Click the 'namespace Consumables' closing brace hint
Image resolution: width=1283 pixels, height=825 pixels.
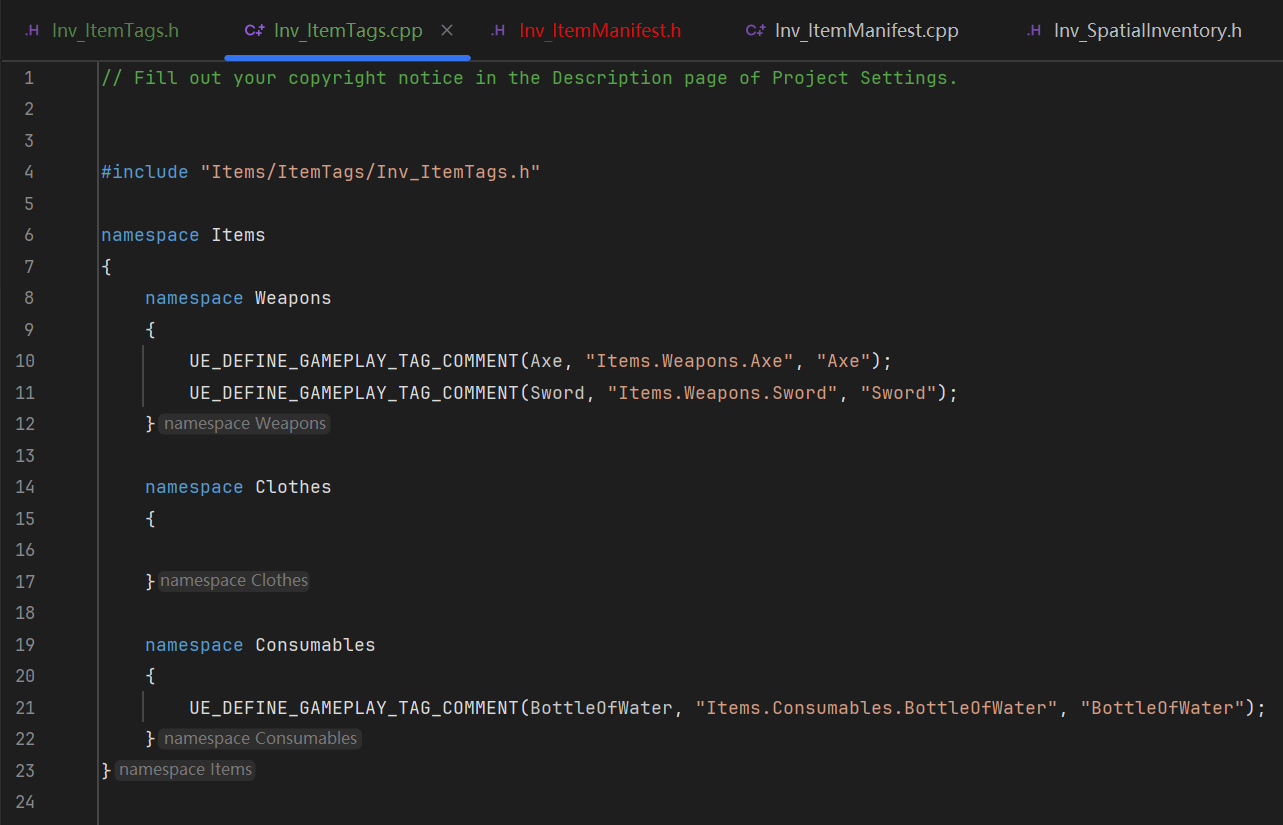pos(260,739)
